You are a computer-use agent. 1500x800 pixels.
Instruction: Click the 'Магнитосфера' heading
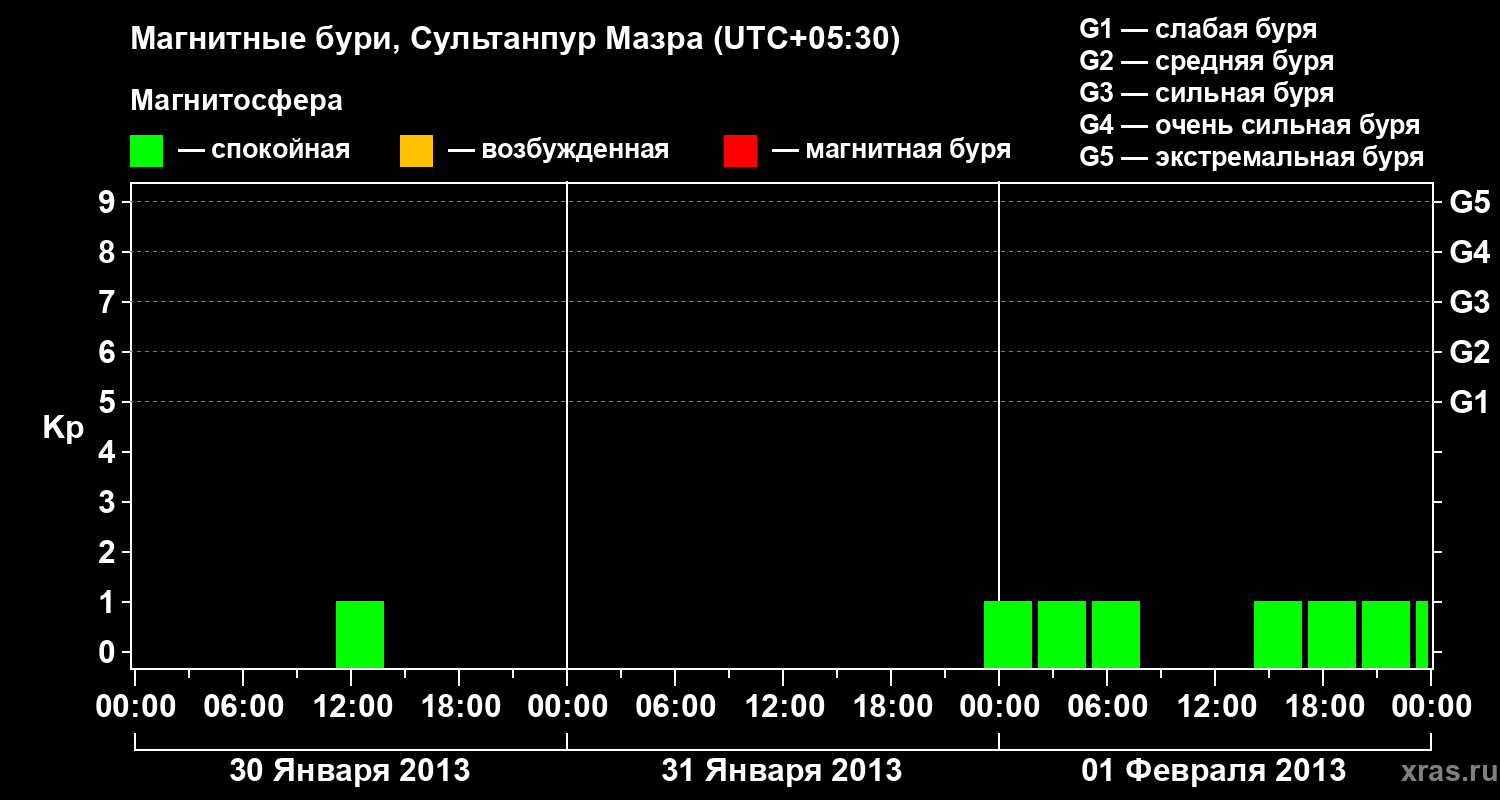(x=237, y=101)
